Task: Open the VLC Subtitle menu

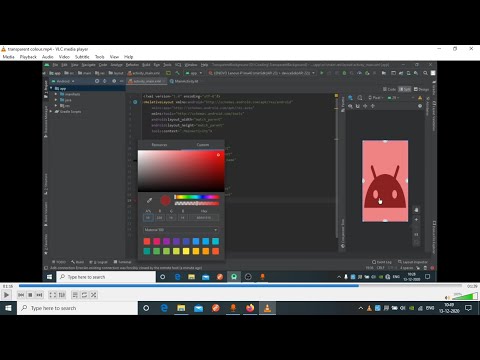Action: [x=82, y=57]
